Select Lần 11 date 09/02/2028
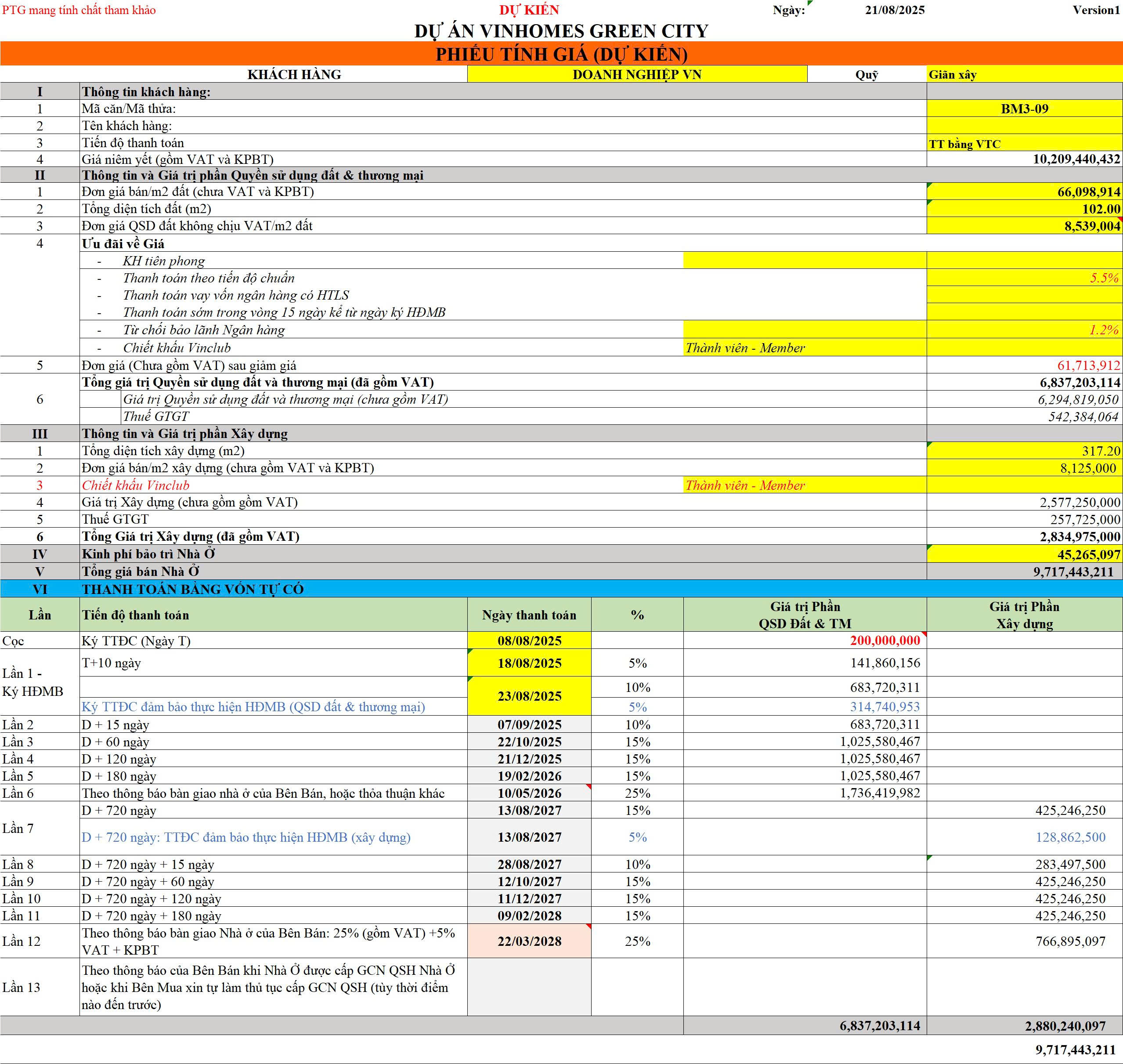Screen dimensions: 1123x1064 530,916
